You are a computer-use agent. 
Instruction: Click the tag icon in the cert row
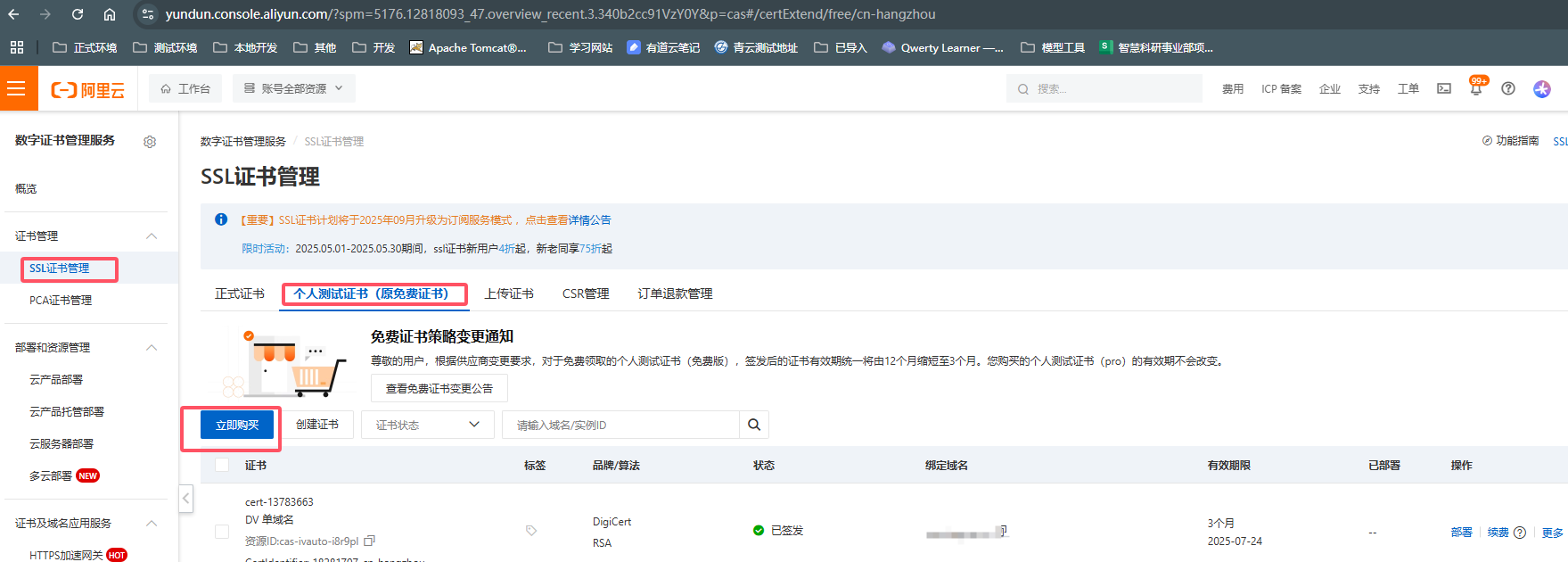pos(531,531)
